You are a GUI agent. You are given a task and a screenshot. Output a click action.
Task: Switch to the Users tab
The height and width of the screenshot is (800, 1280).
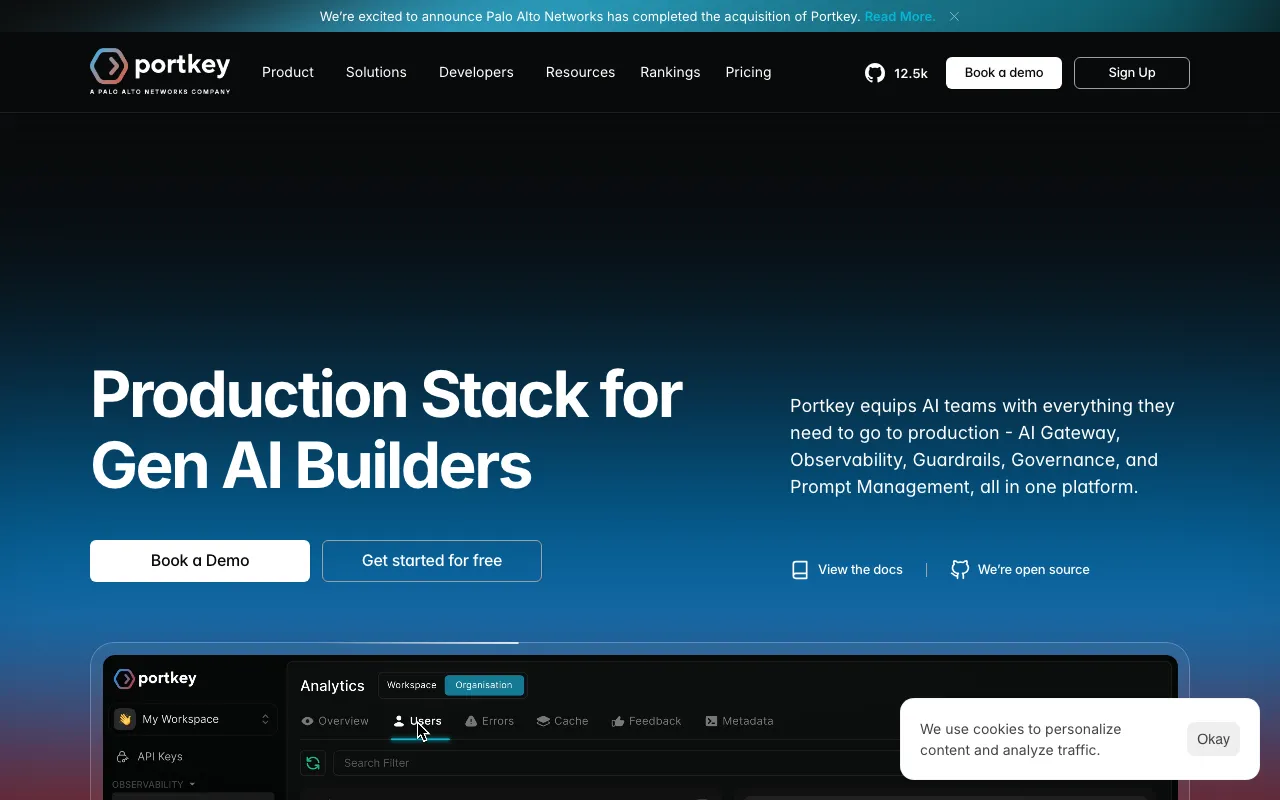point(418,721)
